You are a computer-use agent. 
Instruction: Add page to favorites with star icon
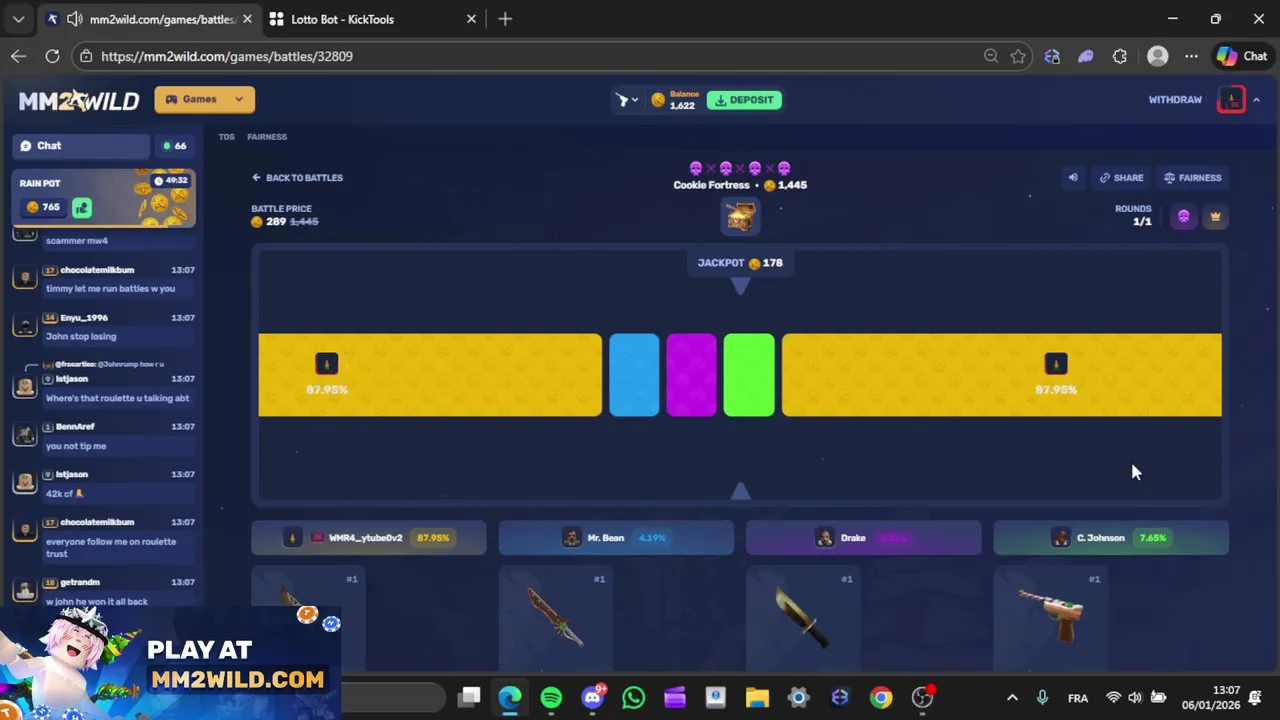point(1018,56)
